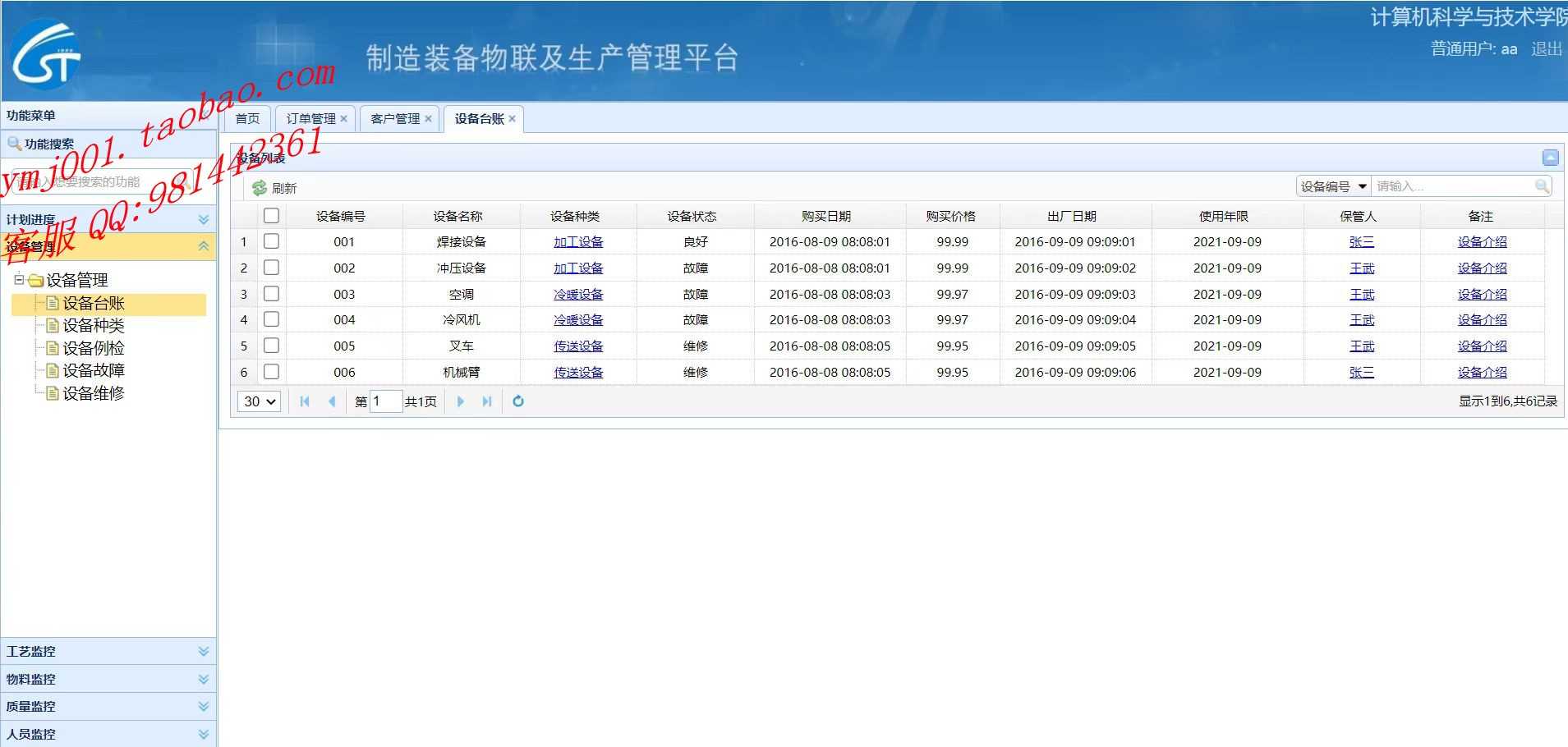This screenshot has width=1568, height=747.
Task: Click the 设备种类 document icon
Action: tap(53, 326)
